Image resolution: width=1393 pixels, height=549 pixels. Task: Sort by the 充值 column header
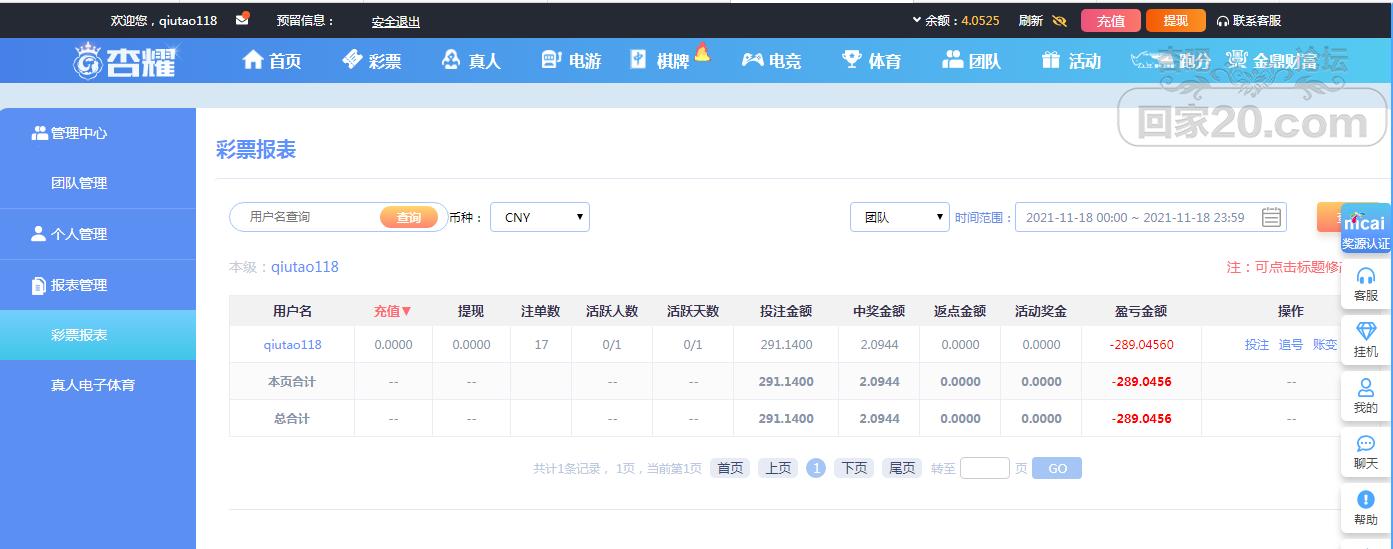(393, 311)
